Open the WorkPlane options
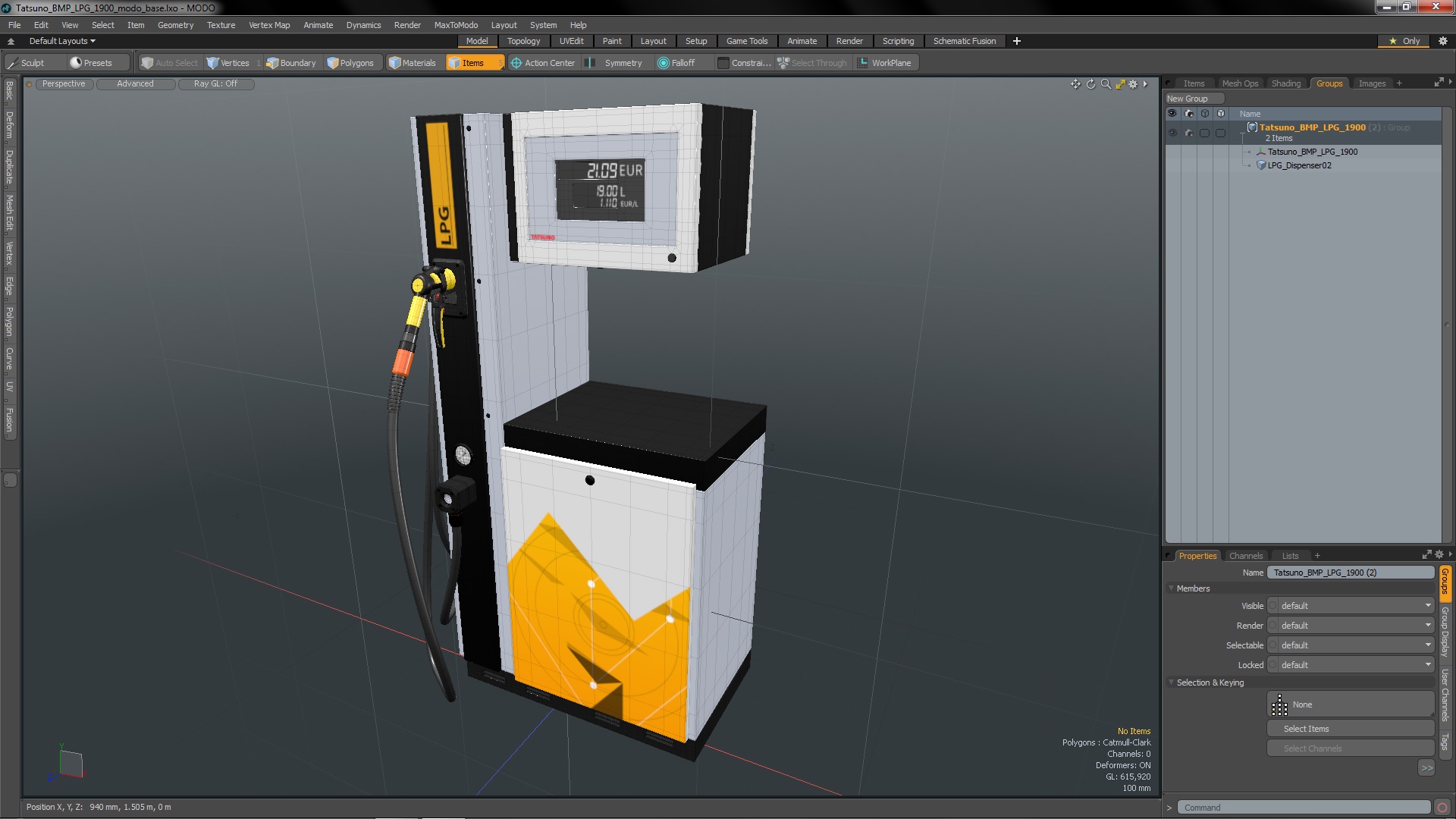This screenshot has height=819, width=1456. click(885, 63)
